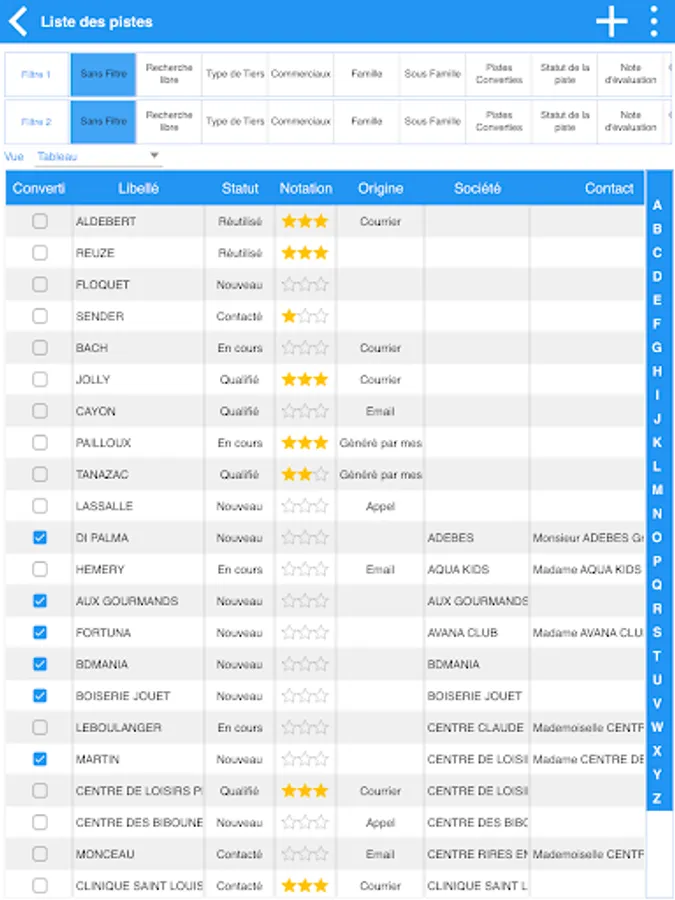
Task: Uncheck Converti for BDMANIA row
Action: coord(40,664)
